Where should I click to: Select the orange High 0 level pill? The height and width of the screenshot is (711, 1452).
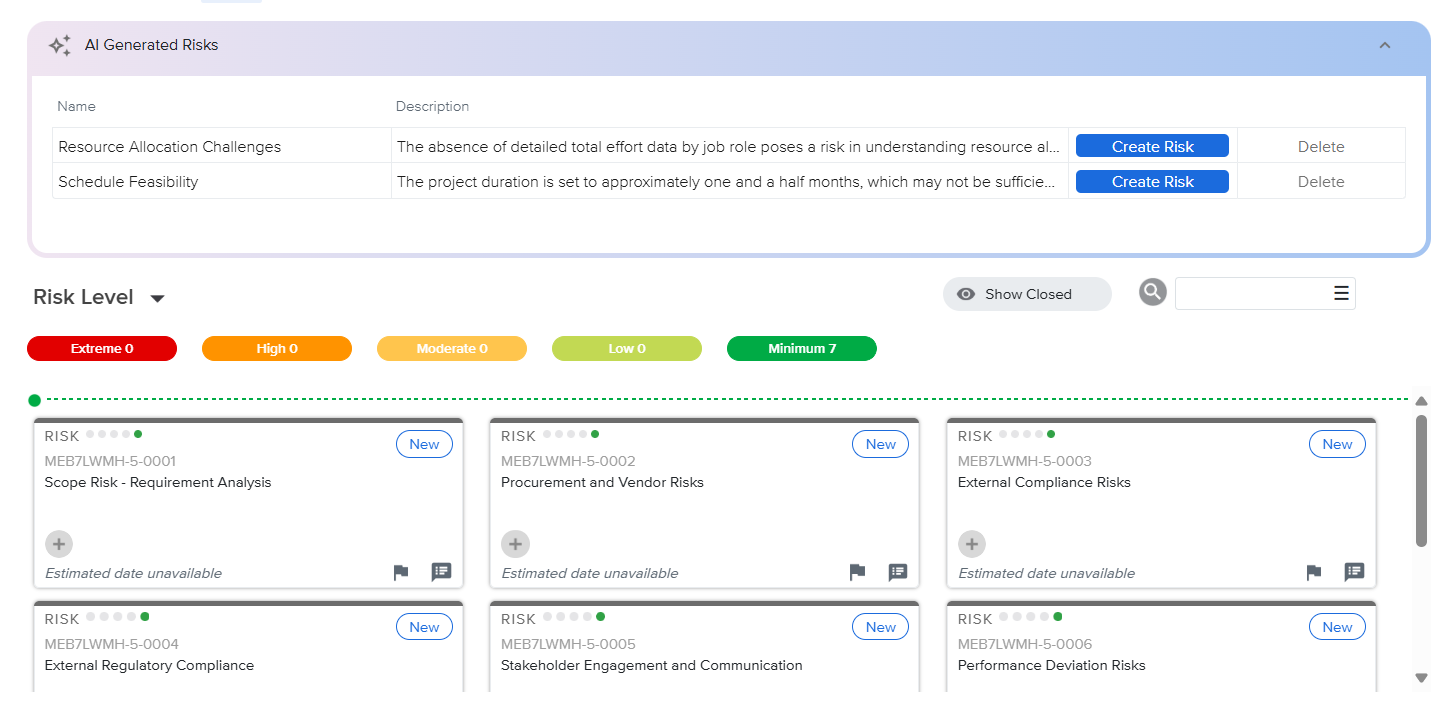277,349
